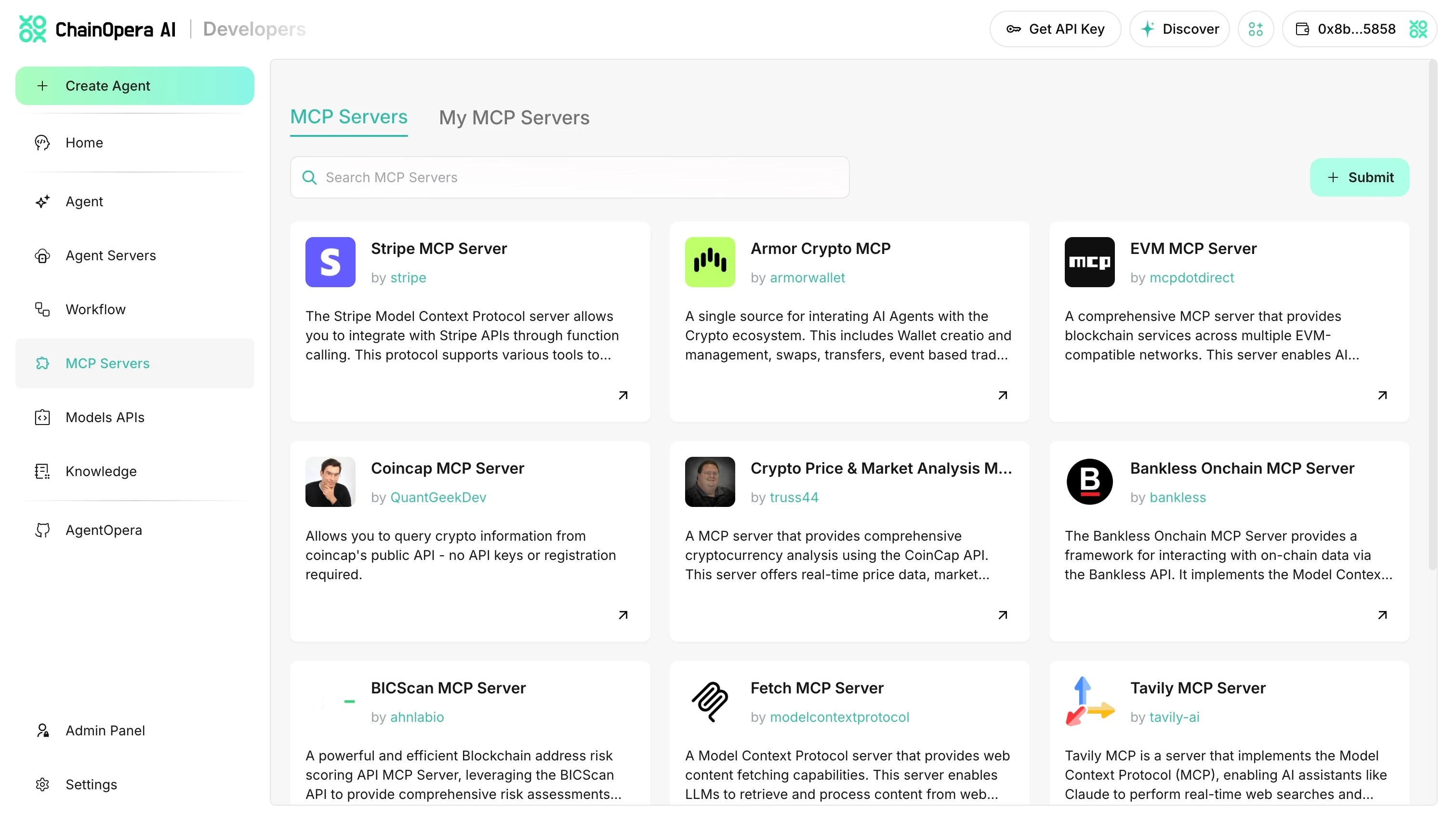This screenshot has height=824, width=1456.
Task: Go to Models APIs in sidebar
Action: click(x=105, y=417)
